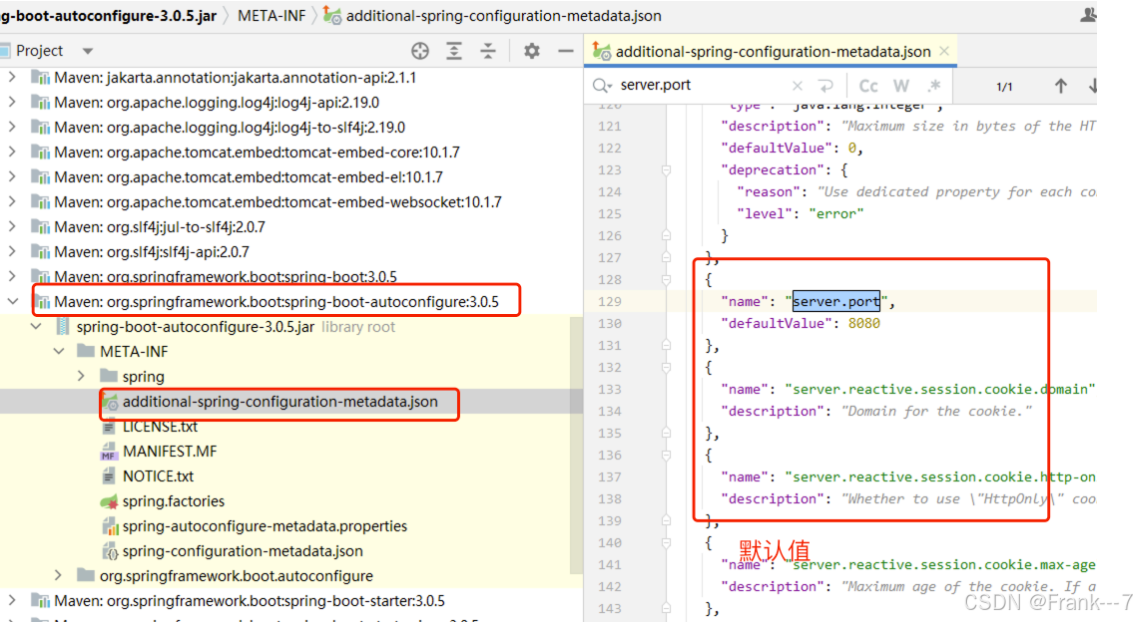This screenshot has width=1137, height=622.
Task: Click the META-INF folder icon
Action: point(86,351)
